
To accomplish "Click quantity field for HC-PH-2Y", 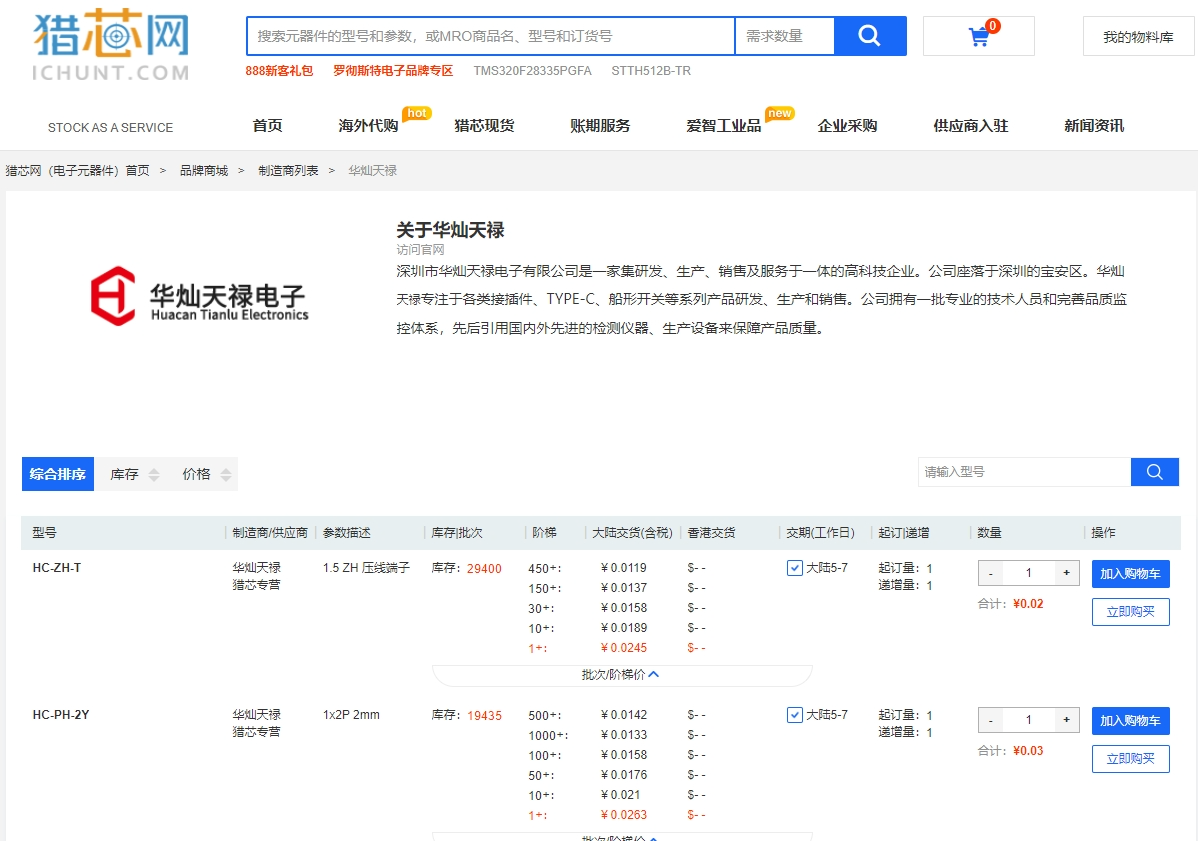I will click(x=1028, y=720).
